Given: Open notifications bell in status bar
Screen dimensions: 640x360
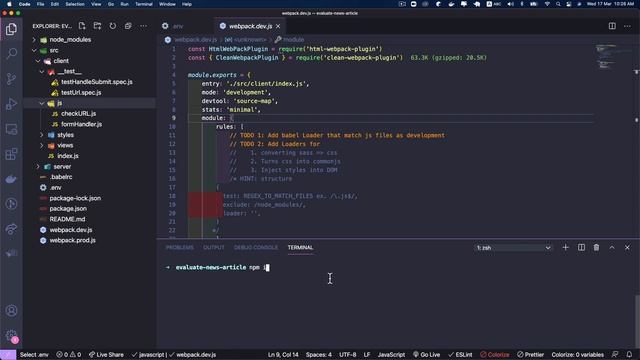Looking at the screenshot, I should coord(629,354).
